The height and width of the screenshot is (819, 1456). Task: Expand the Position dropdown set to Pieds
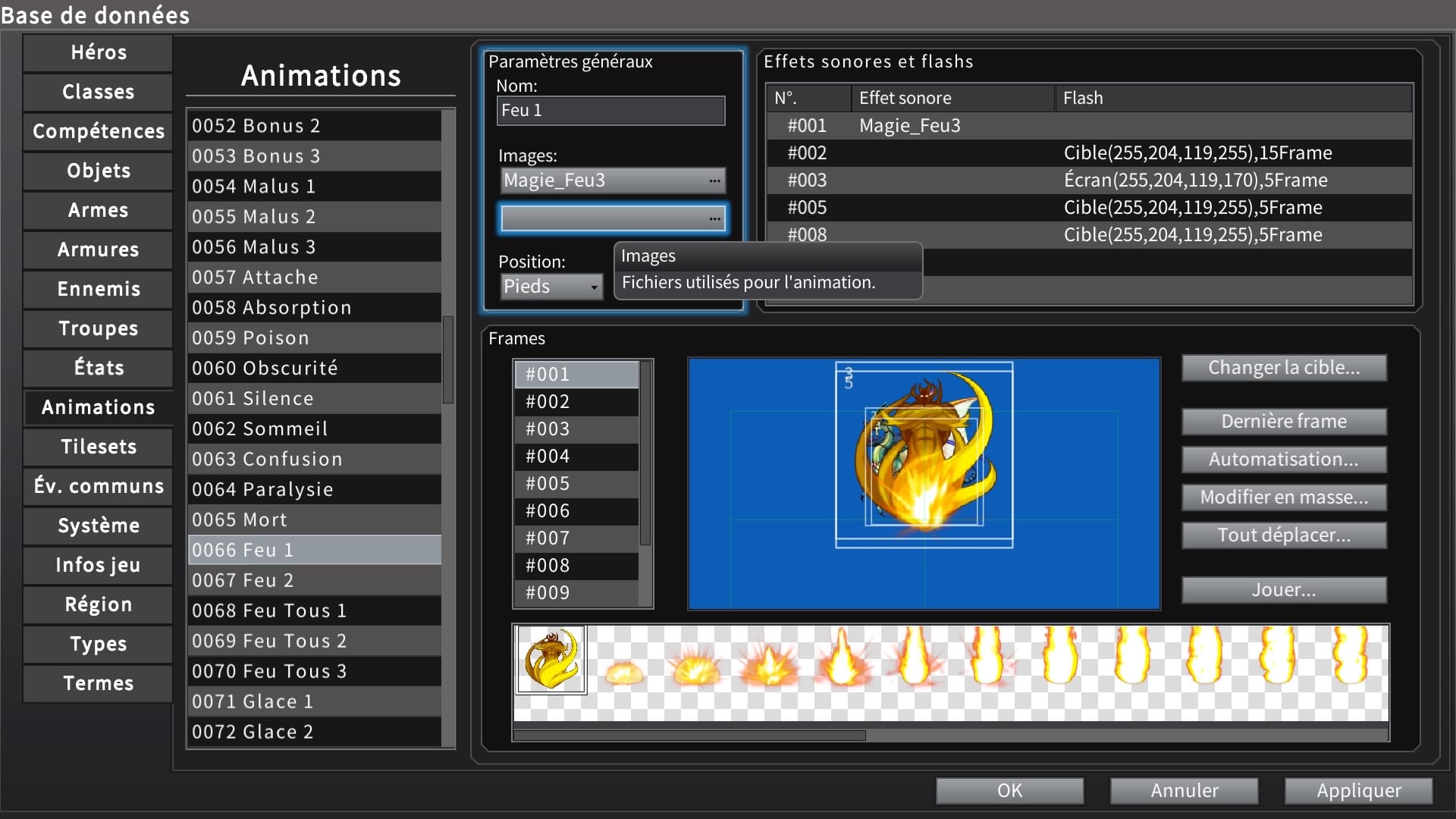[x=551, y=287]
